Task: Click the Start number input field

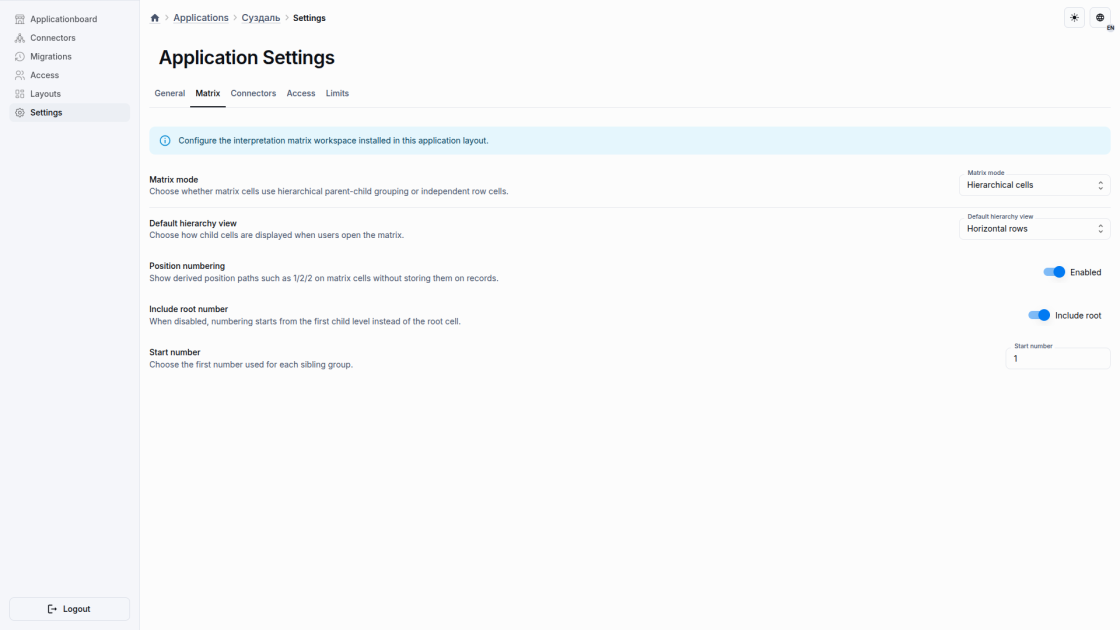Action: click(1058, 359)
